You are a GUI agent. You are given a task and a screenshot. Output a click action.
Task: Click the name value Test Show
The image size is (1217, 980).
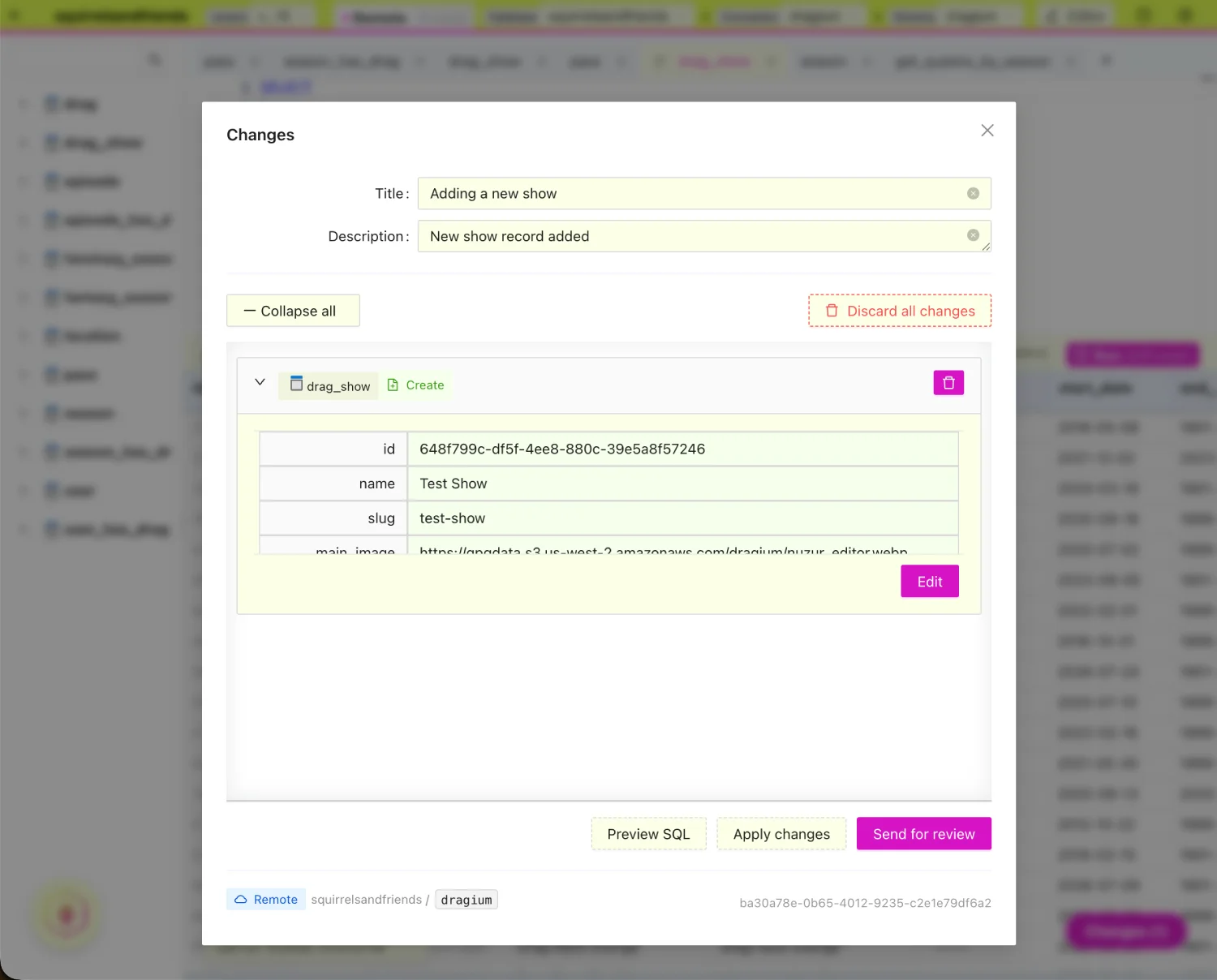click(453, 484)
